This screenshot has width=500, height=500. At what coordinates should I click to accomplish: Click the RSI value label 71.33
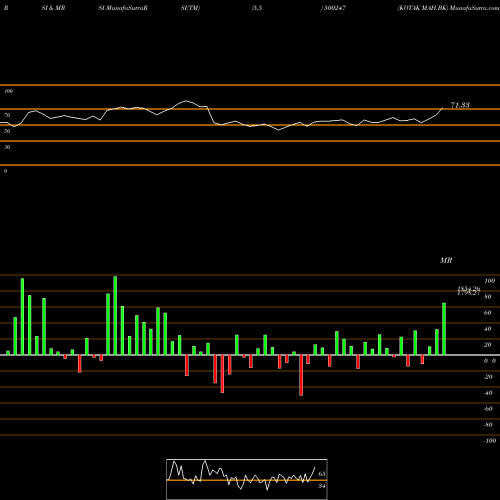460,105
